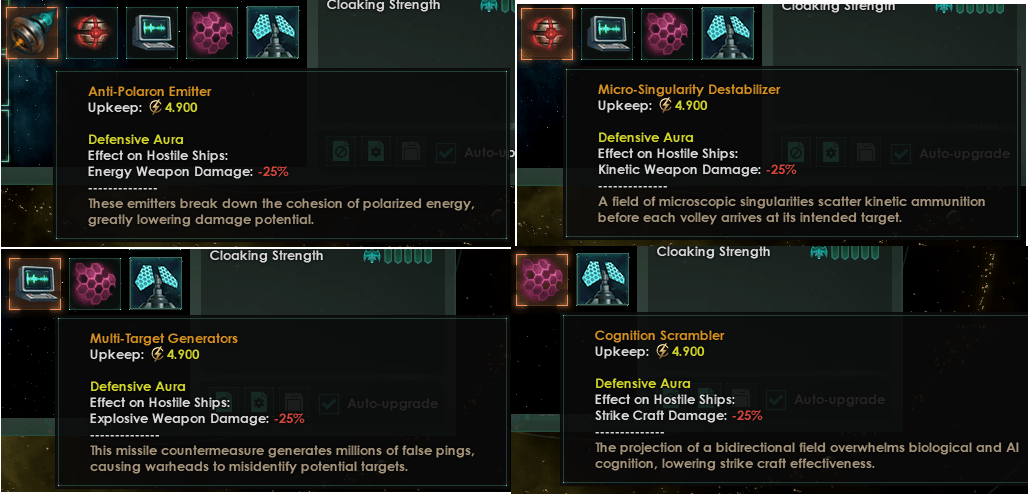Image resolution: width=1028 pixels, height=494 pixels.
Task: Click the highlighted pink Cognition Scrambler icon
Action: (542, 280)
